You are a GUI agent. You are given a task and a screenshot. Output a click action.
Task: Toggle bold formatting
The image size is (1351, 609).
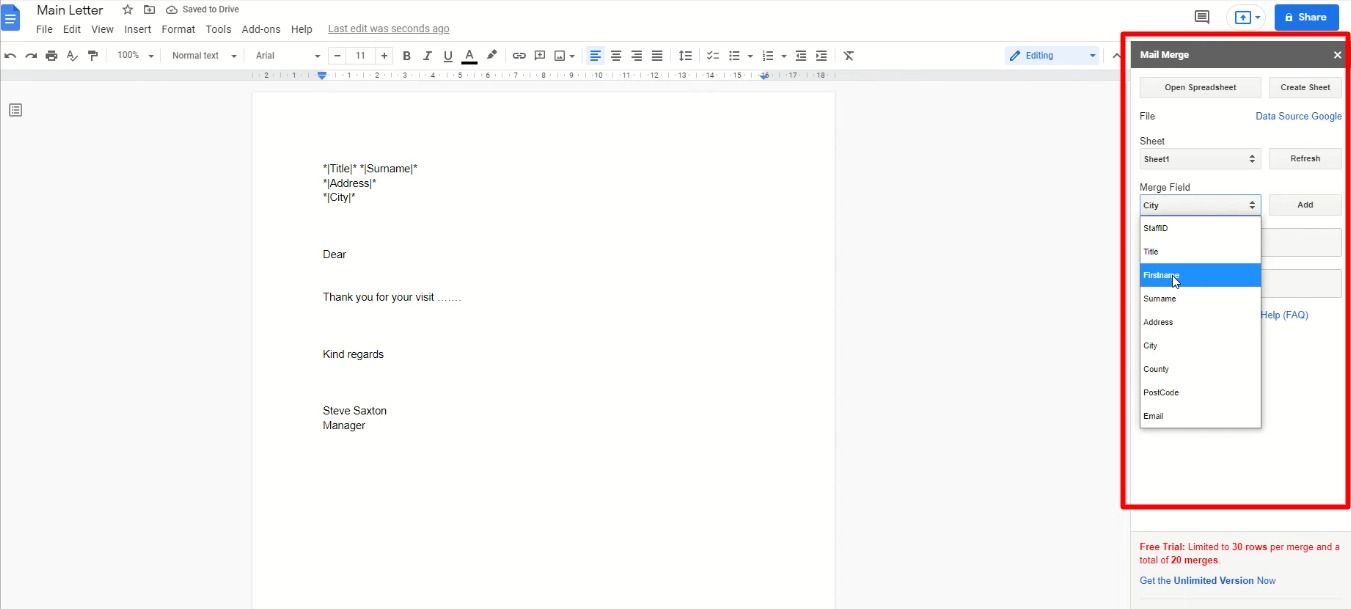click(x=406, y=55)
